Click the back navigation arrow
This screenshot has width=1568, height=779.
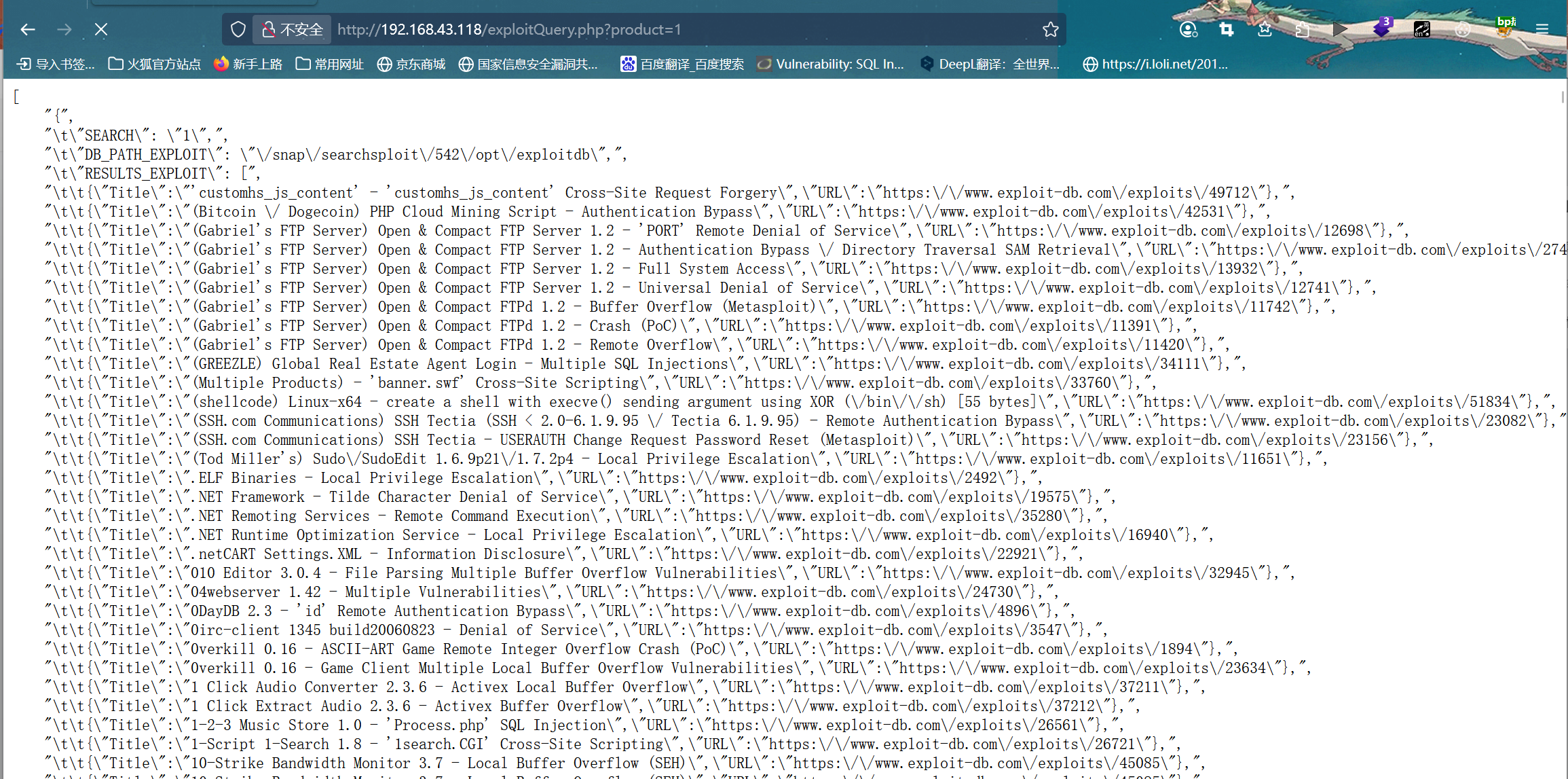[28, 29]
